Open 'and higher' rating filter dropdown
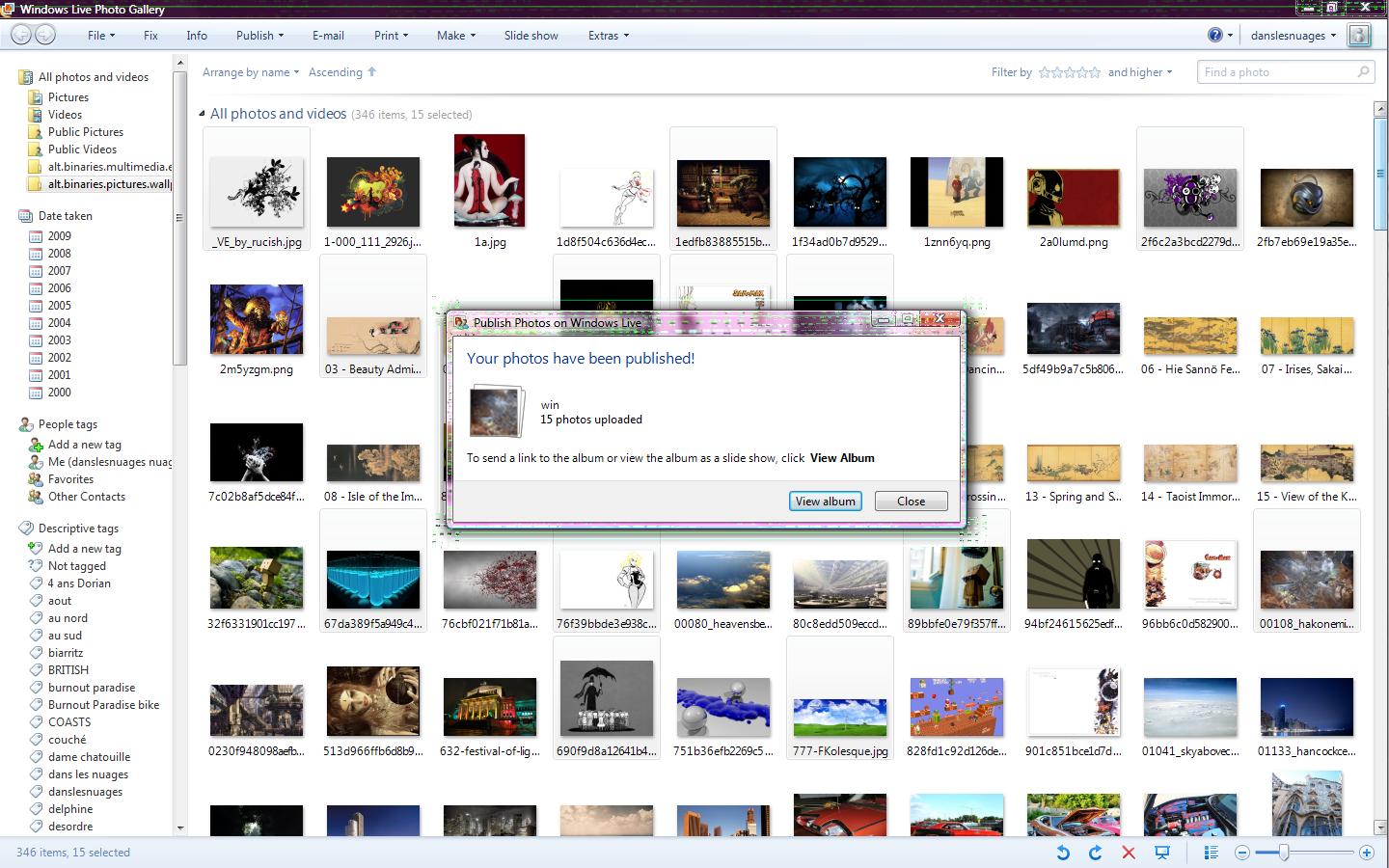 1140,72
